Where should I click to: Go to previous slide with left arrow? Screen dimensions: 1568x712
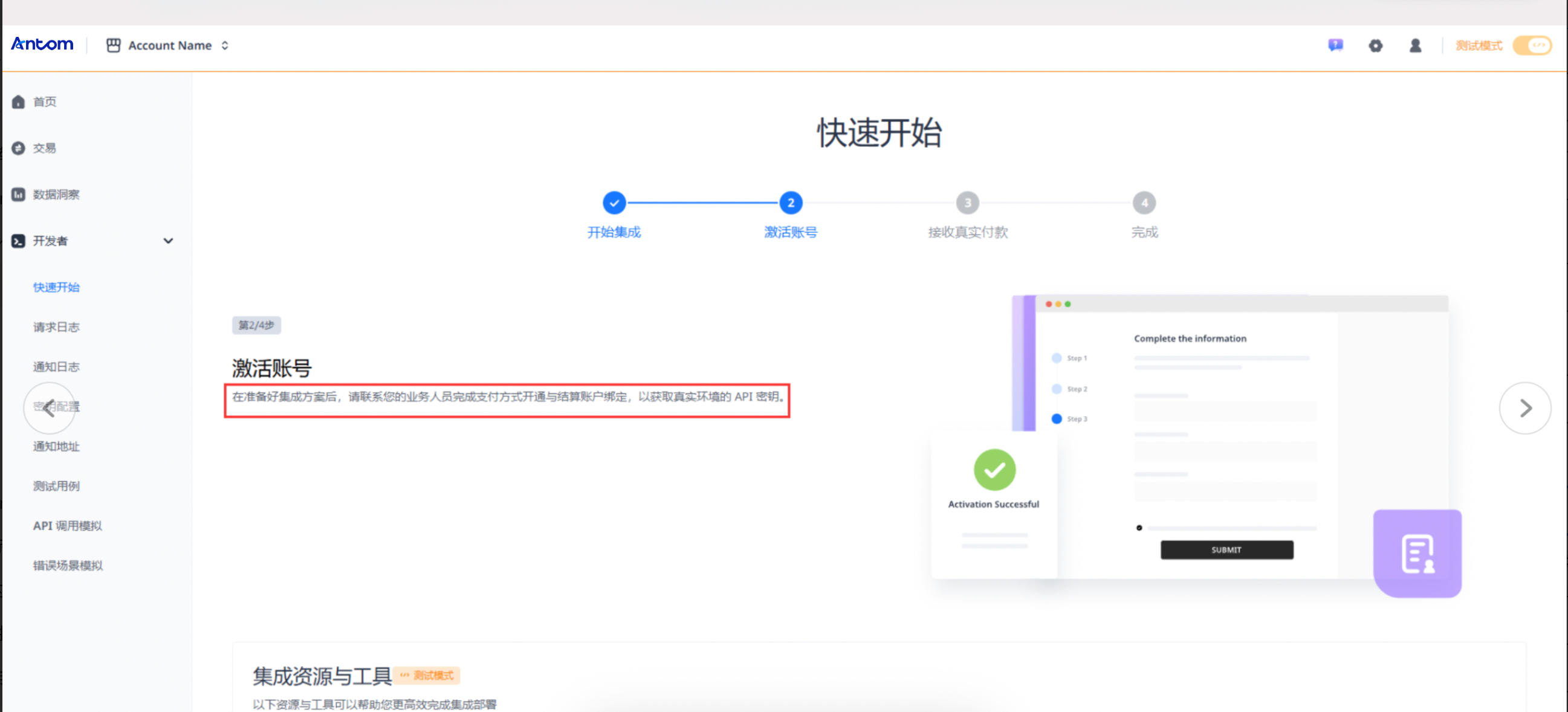pos(49,408)
